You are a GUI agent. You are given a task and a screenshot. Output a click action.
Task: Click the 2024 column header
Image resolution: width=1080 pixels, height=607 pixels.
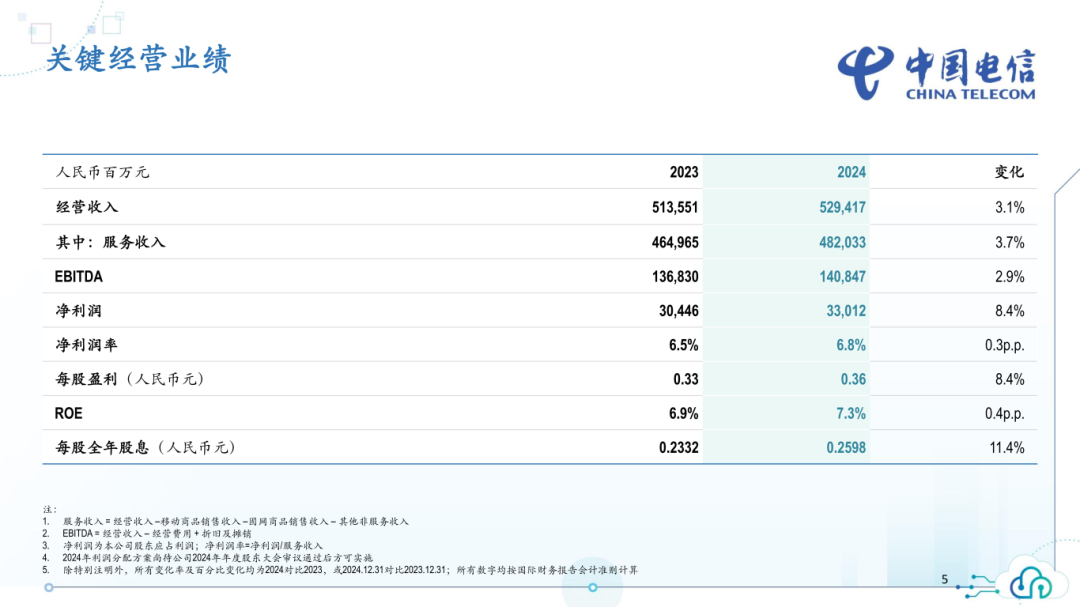pyautogui.click(x=851, y=172)
